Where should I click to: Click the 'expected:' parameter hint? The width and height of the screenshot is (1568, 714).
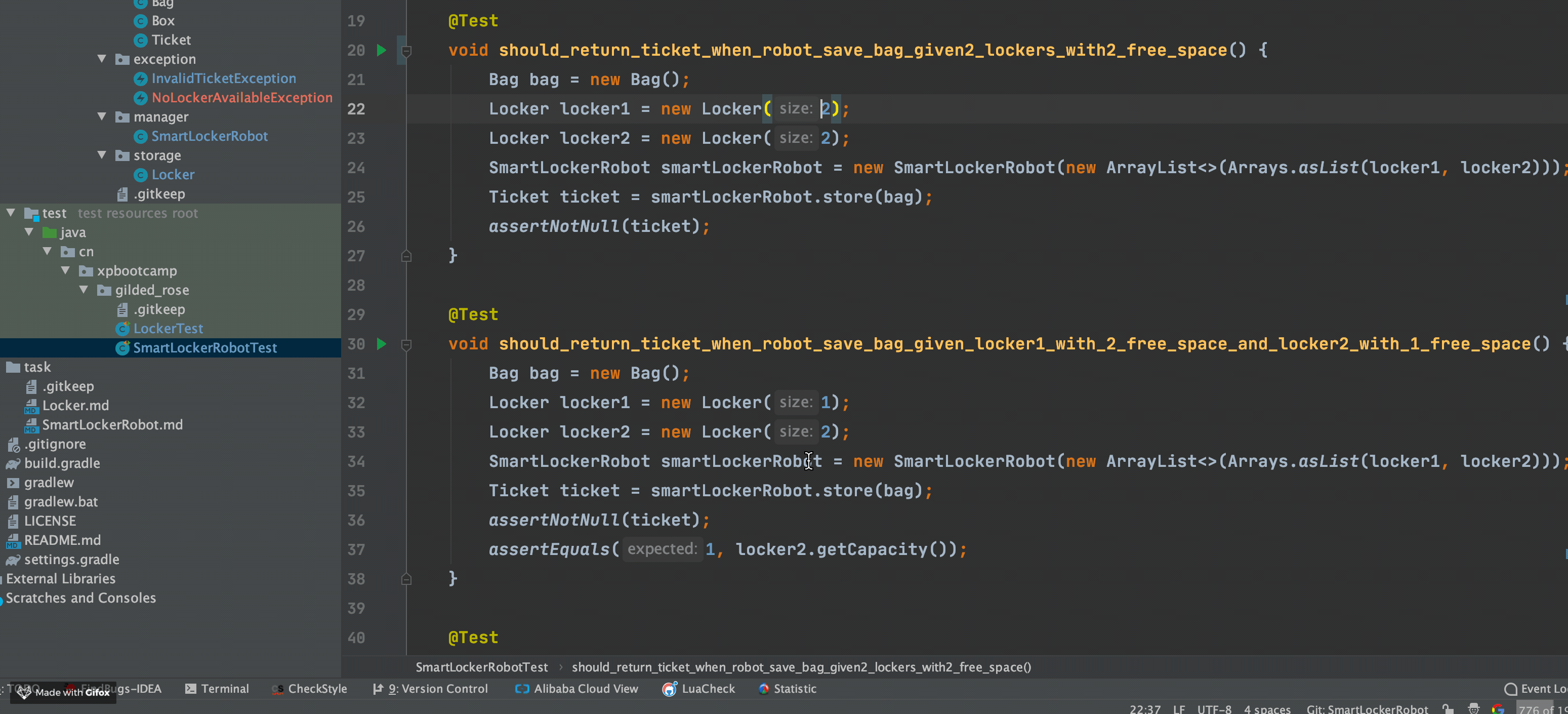(x=662, y=549)
